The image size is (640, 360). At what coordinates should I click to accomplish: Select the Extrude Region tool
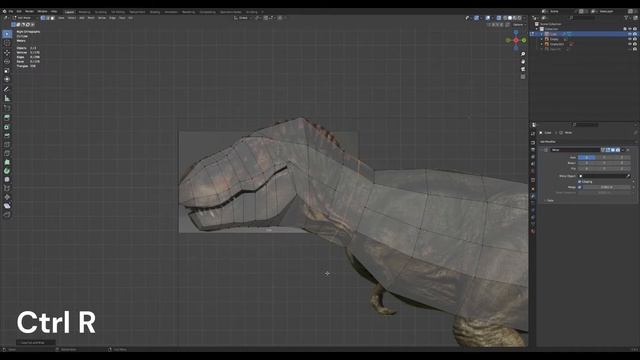7,118
